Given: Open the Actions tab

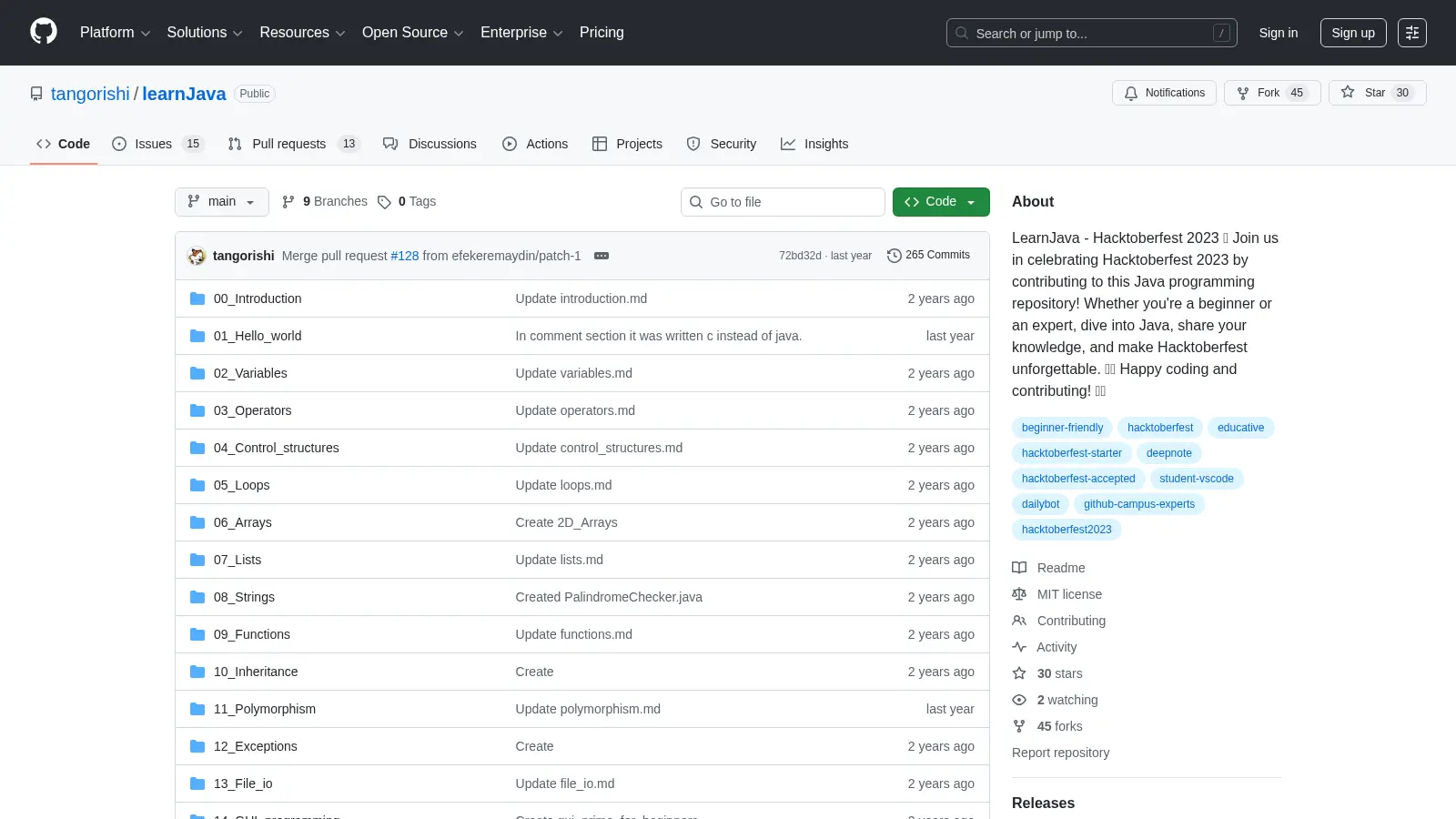Looking at the screenshot, I should coord(535,144).
